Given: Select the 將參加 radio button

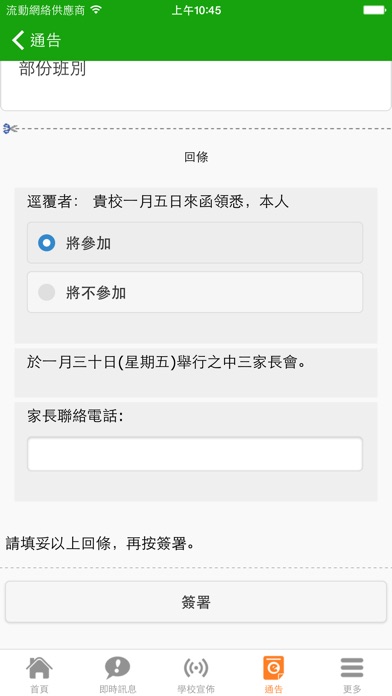Looking at the screenshot, I should coord(47,243).
